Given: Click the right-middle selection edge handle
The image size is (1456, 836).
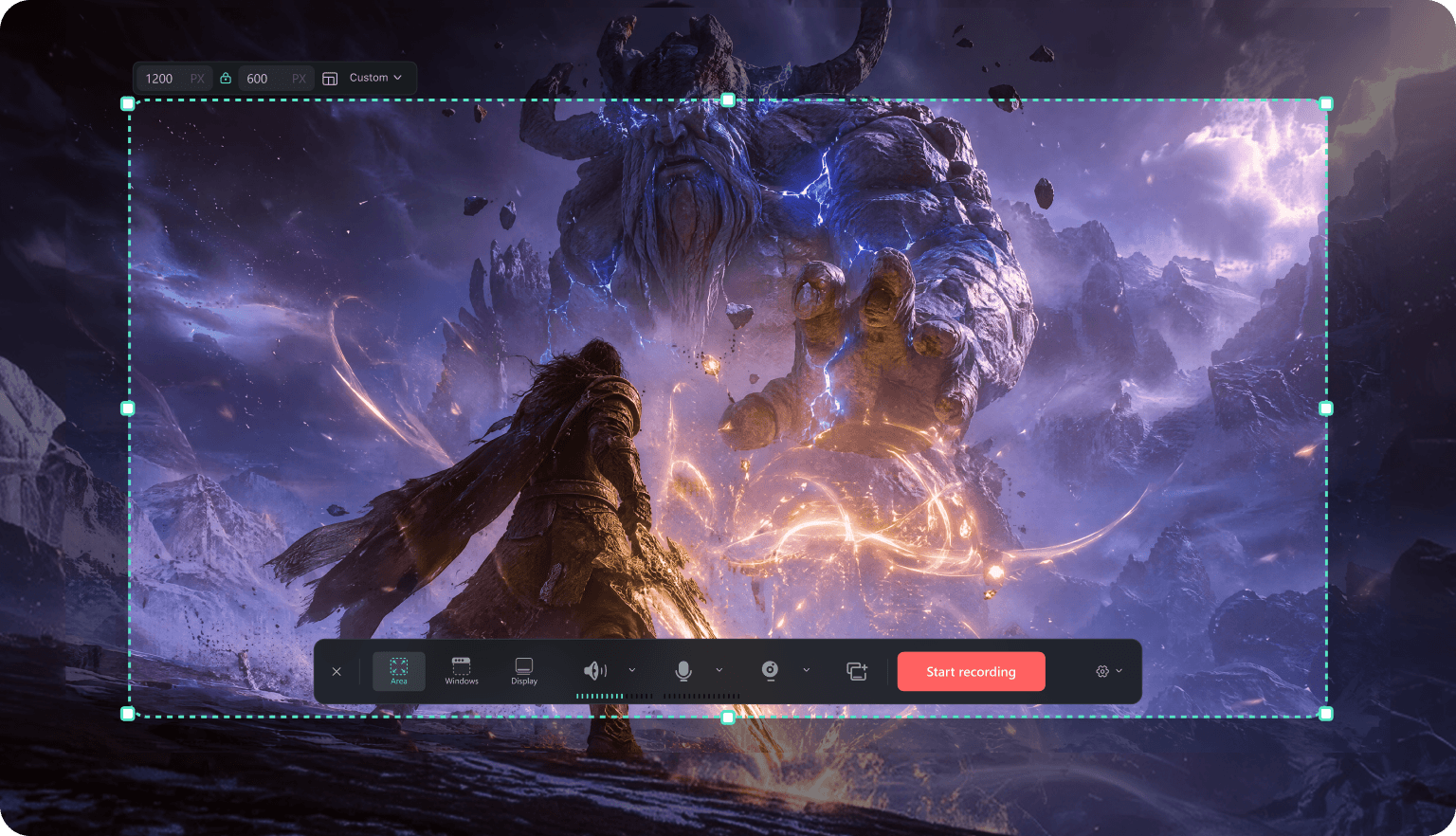Looking at the screenshot, I should point(1326,409).
